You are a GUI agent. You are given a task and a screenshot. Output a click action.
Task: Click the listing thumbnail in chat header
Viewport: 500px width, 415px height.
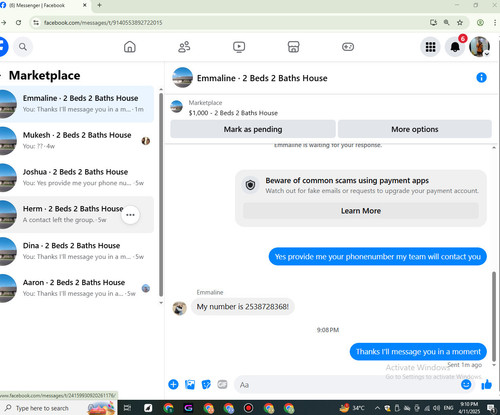pyautogui.click(x=182, y=78)
